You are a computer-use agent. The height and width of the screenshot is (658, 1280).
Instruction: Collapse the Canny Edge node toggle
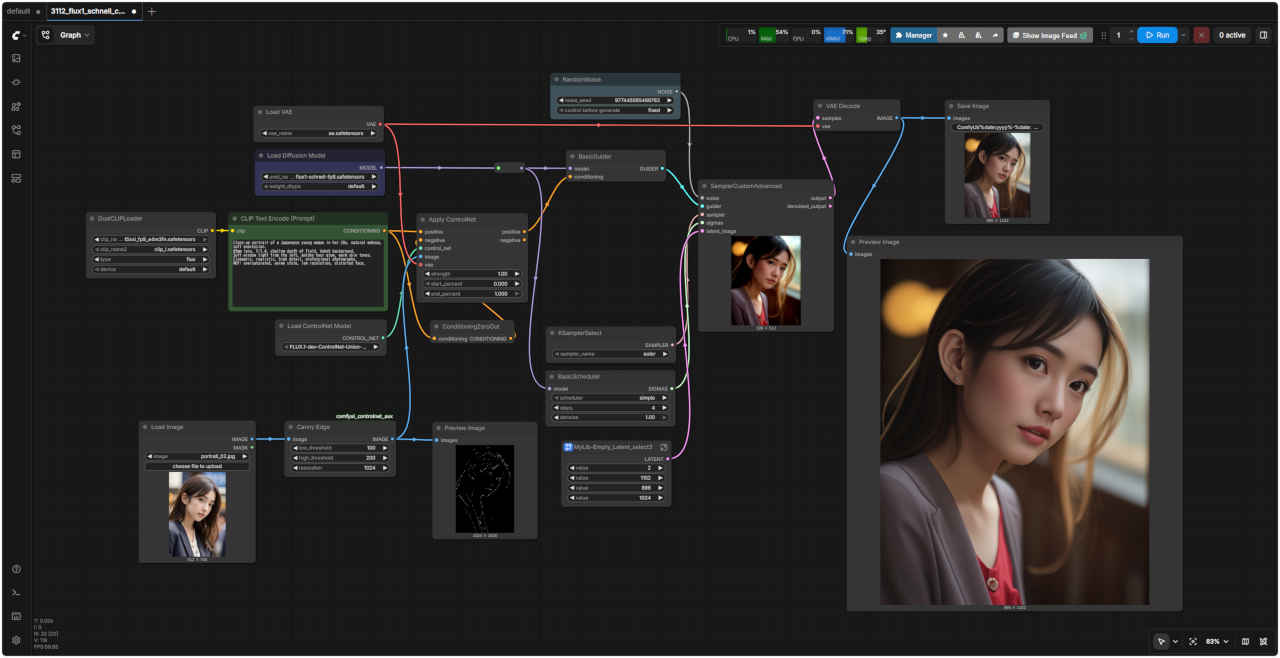tap(290, 426)
